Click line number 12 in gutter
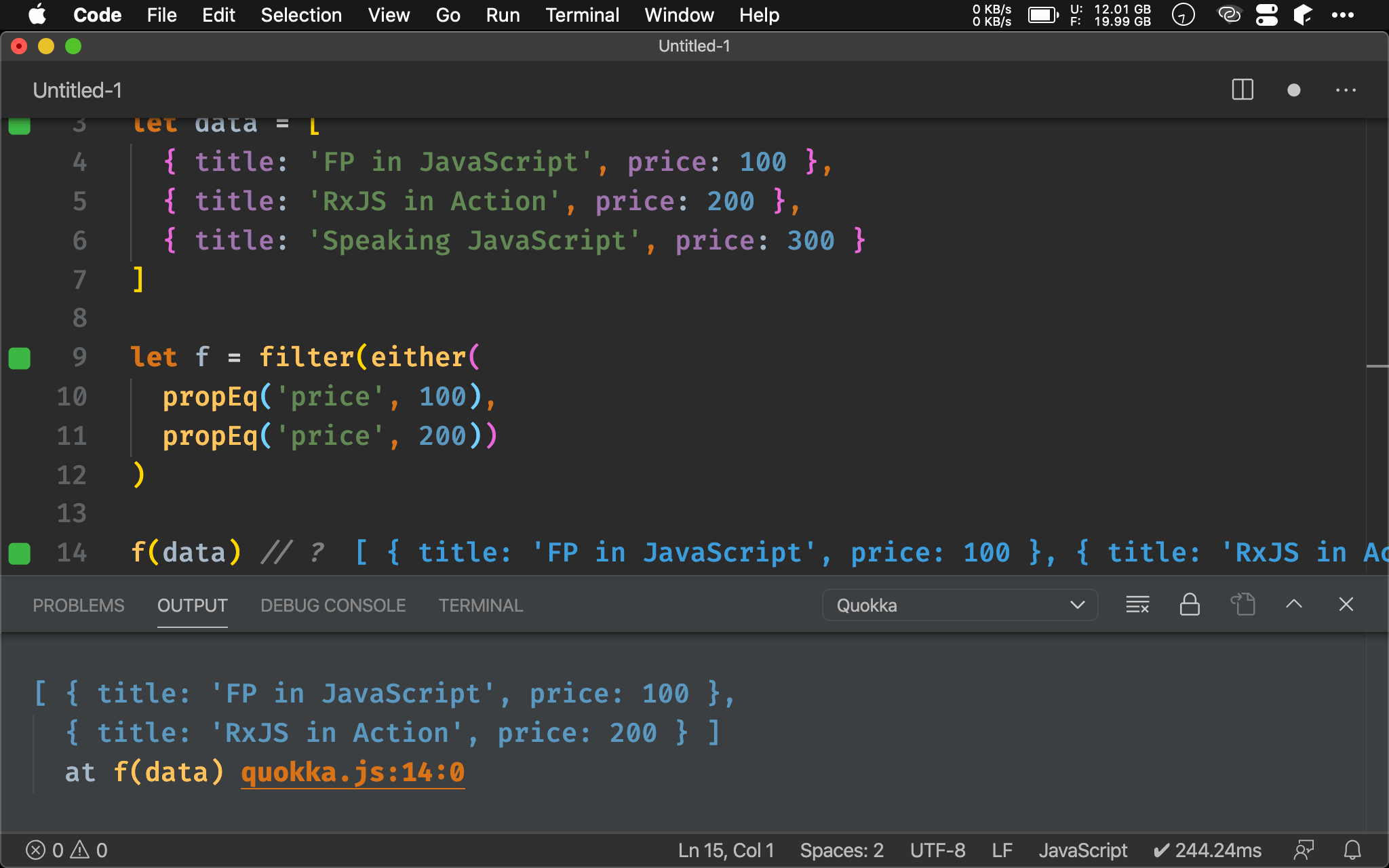 click(72, 475)
